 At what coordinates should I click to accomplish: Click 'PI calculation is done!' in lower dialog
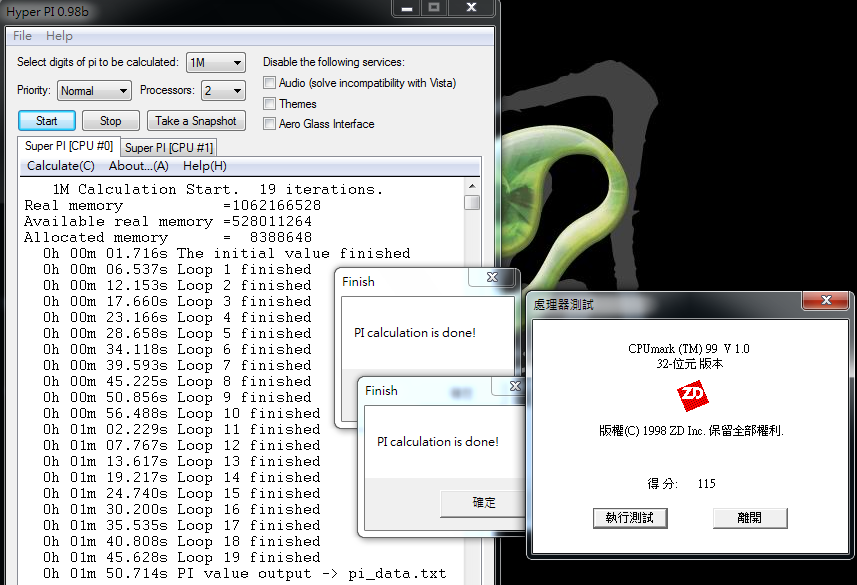[x=438, y=441]
